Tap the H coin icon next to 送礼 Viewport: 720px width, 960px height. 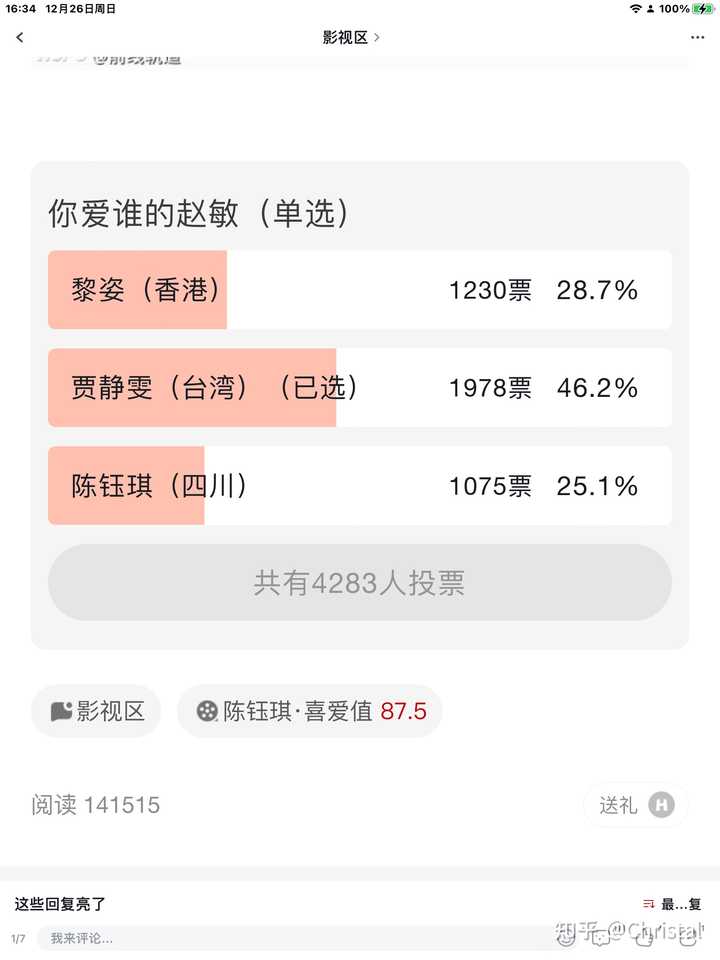pyautogui.click(x=661, y=805)
